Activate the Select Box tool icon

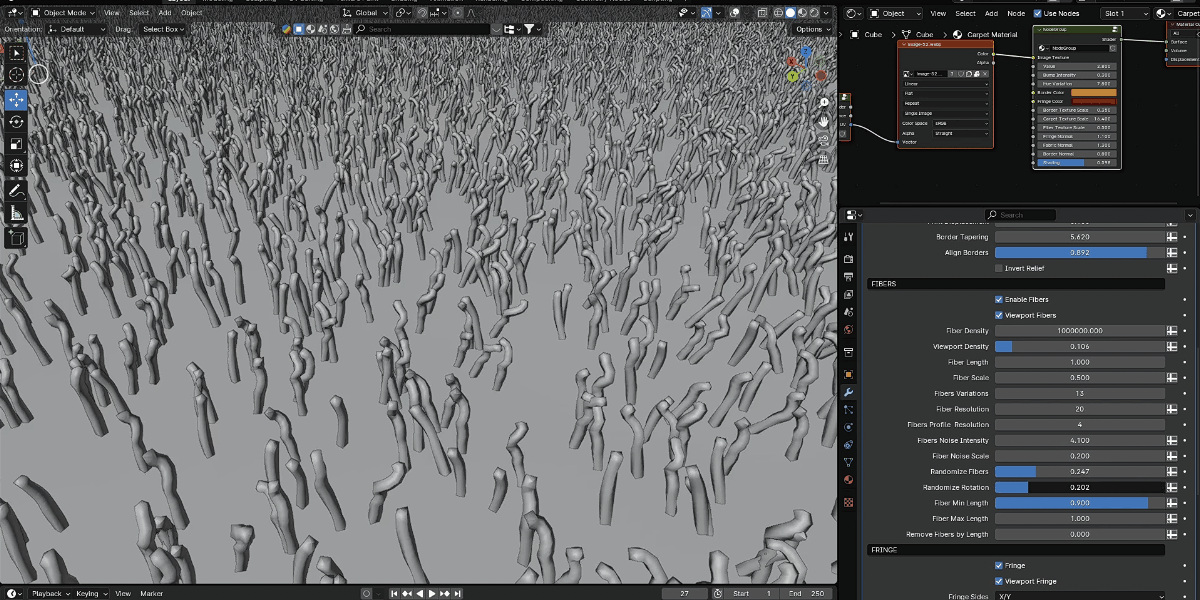click(x=17, y=53)
